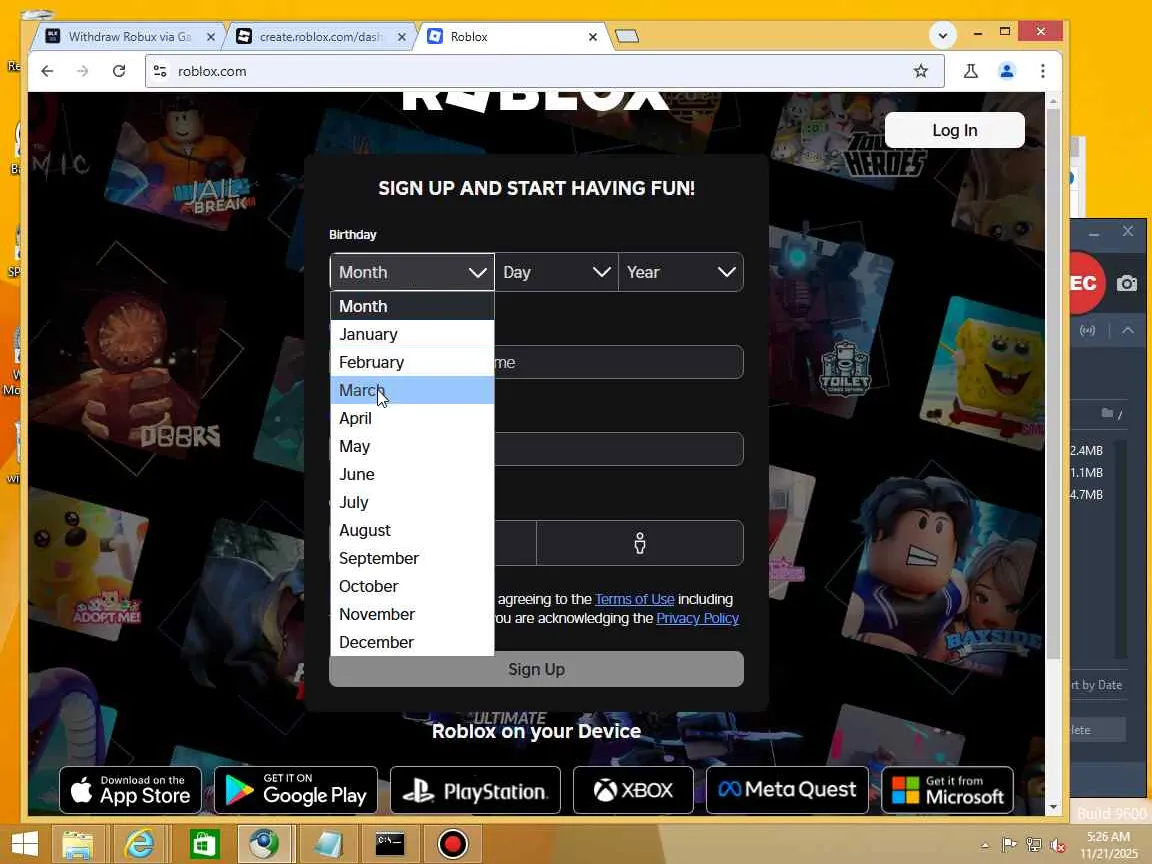Launch Internet Explorer from taskbar
1152x864 pixels.
[140, 844]
